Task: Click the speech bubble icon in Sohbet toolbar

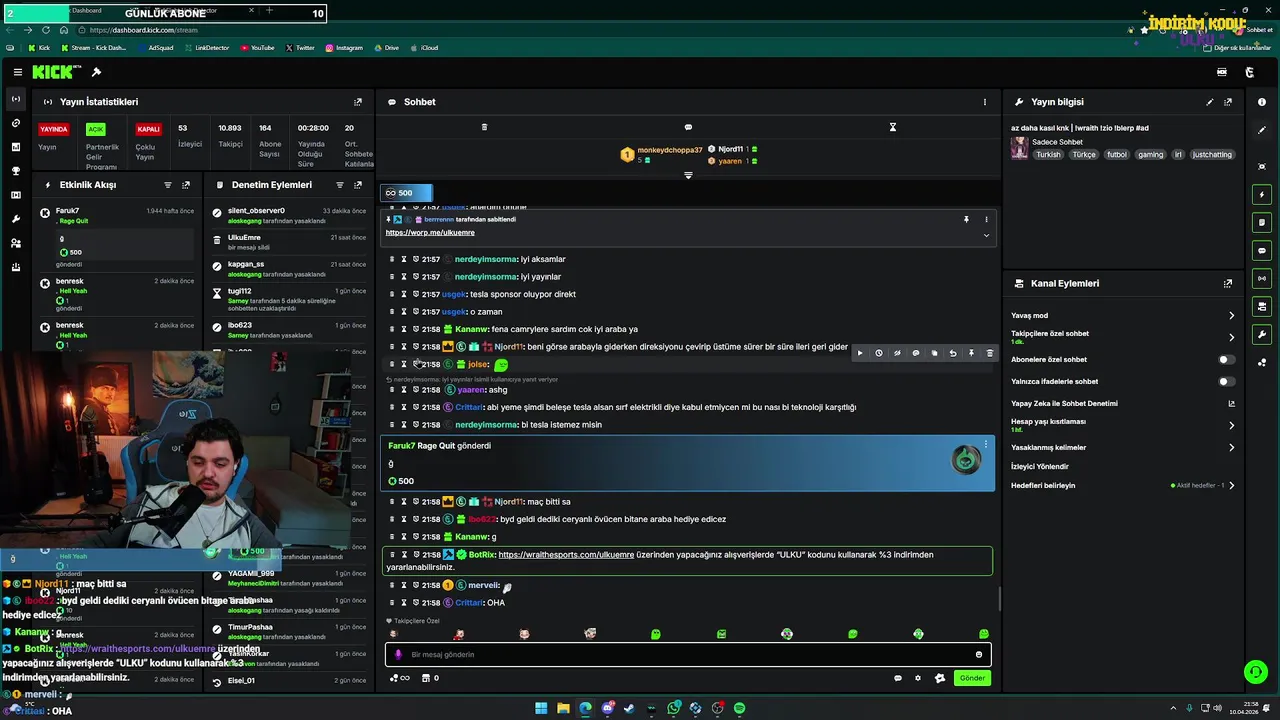Action: (x=688, y=127)
